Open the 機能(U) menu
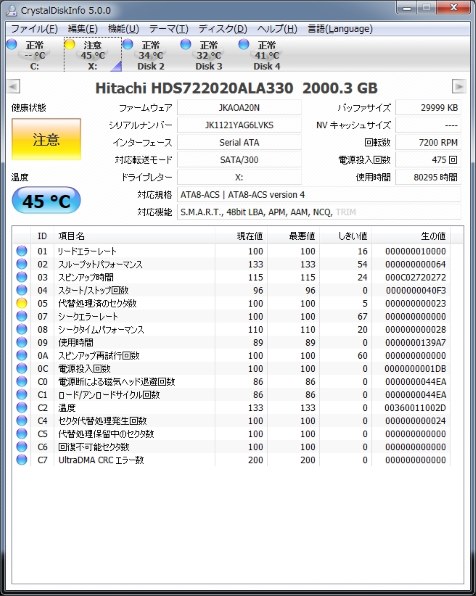Image resolution: width=476 pixels, height=596 pixels. click(x=123, y=29)
